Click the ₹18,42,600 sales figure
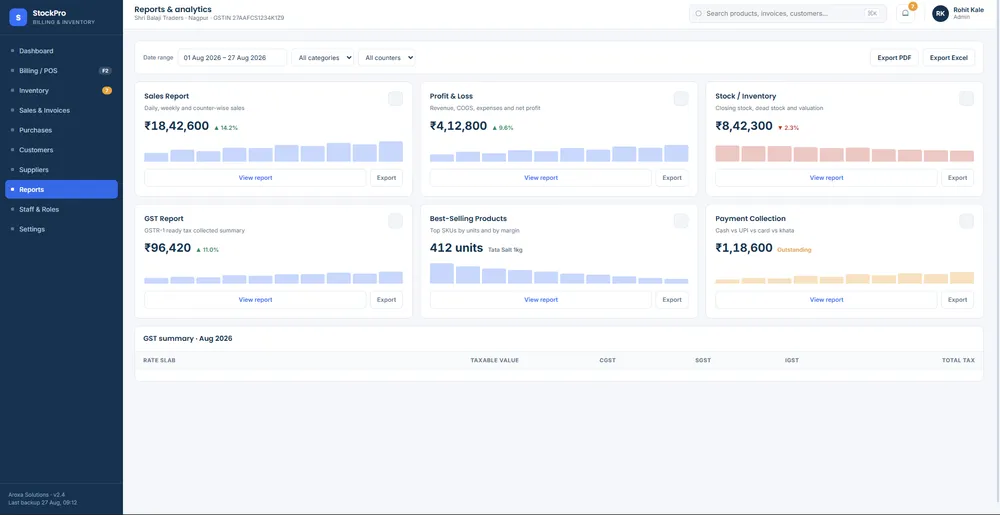Image resolution: width=1000 pixels, height=515 pixels. click(x=177, y=126)
